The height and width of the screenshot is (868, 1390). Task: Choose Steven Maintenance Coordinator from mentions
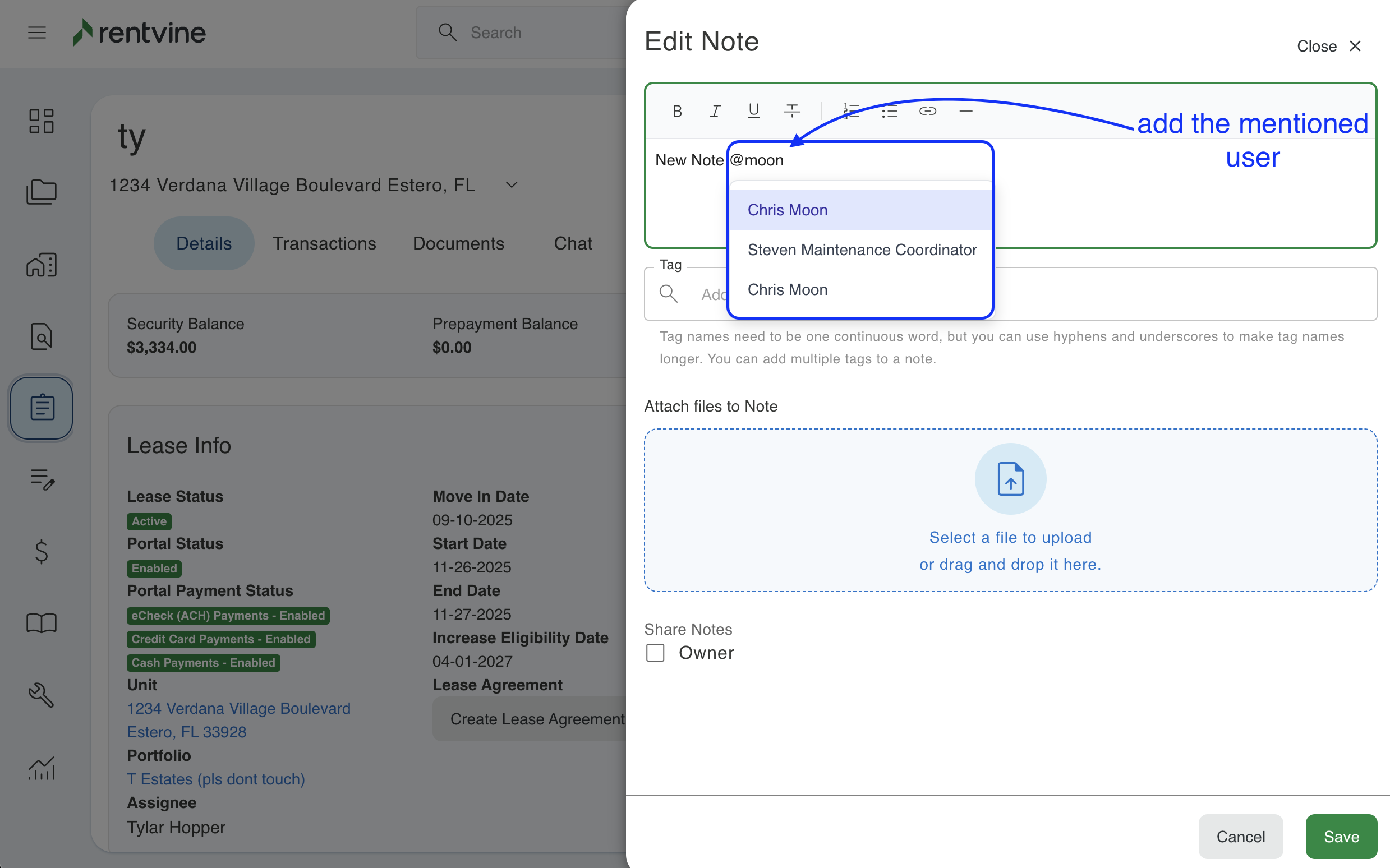click(861, 250)
